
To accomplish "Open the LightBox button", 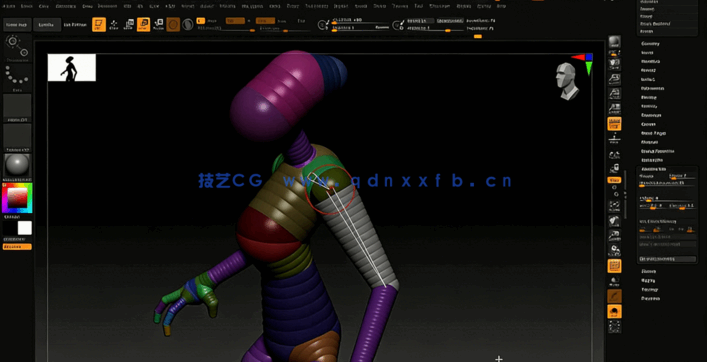I will [47, 25].
